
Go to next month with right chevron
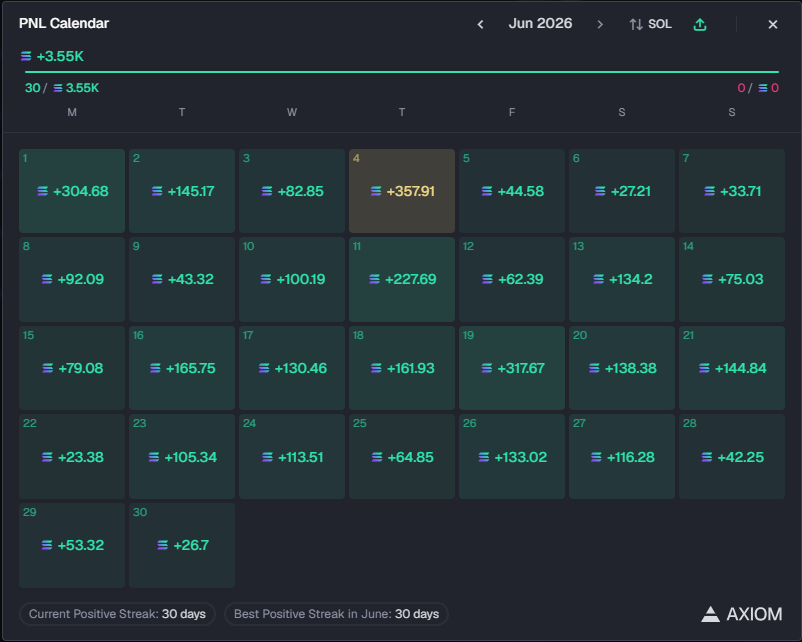600,24
